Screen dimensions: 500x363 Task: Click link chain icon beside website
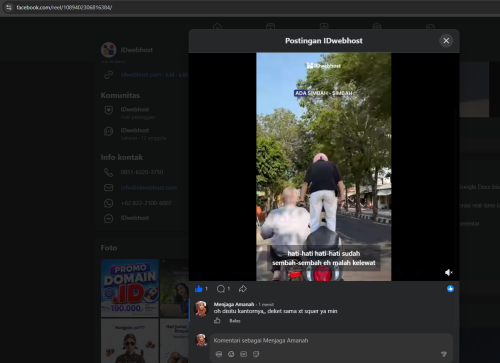109,75
